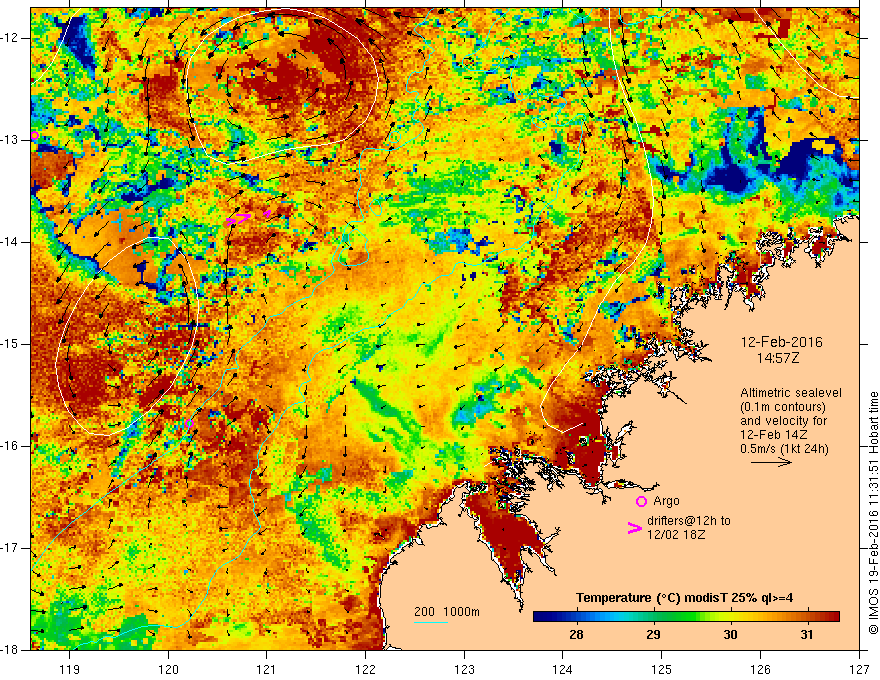880x680 pixels.
Task: Click latitude axis label '-12'
Action: [10, 38]
